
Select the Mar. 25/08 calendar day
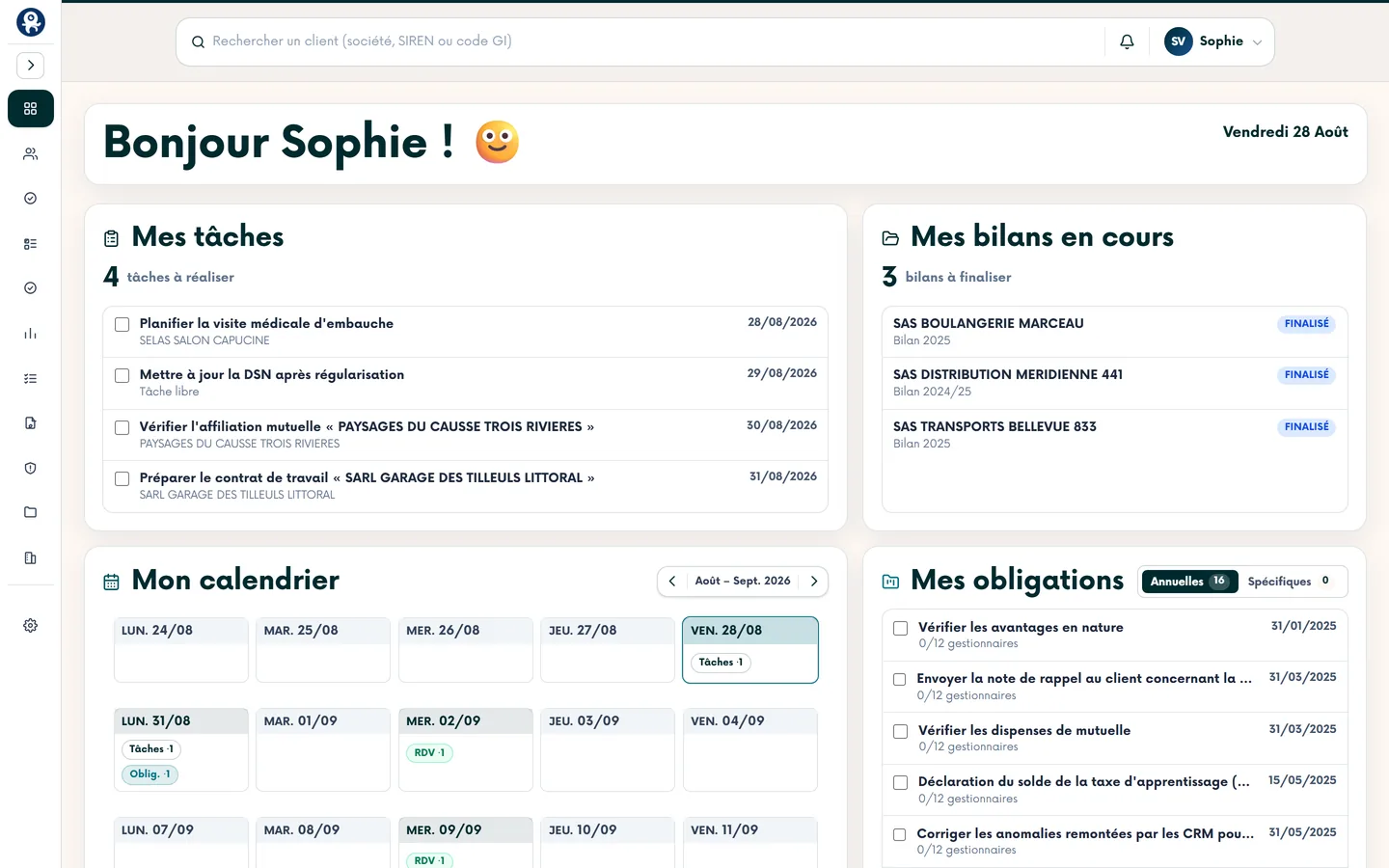tap(323, 650)
